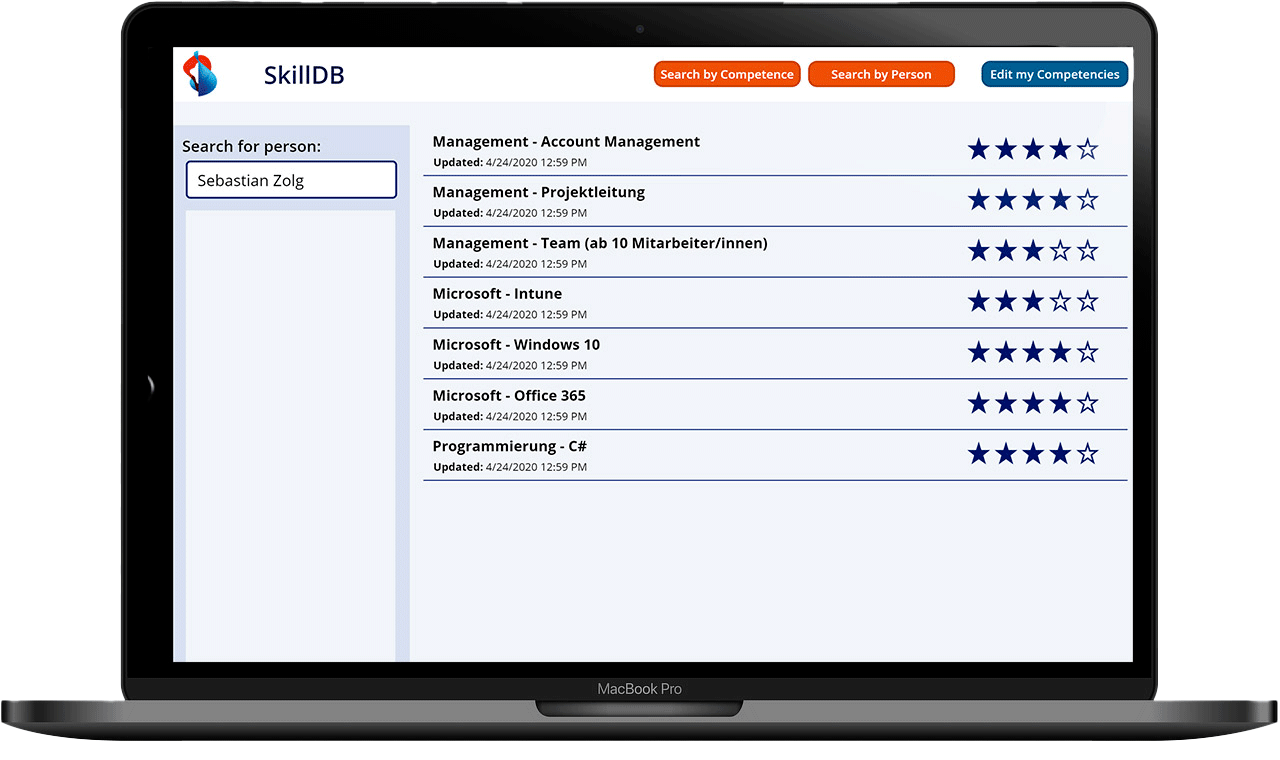Select second star of Windows 10 rating
This screenshot has width=1280, height=760.
1006,353
